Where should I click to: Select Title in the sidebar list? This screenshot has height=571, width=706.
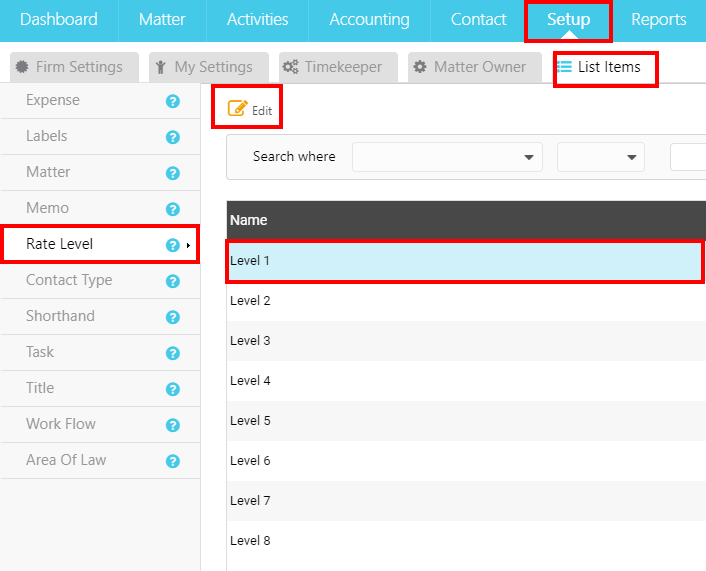[100, 389]
